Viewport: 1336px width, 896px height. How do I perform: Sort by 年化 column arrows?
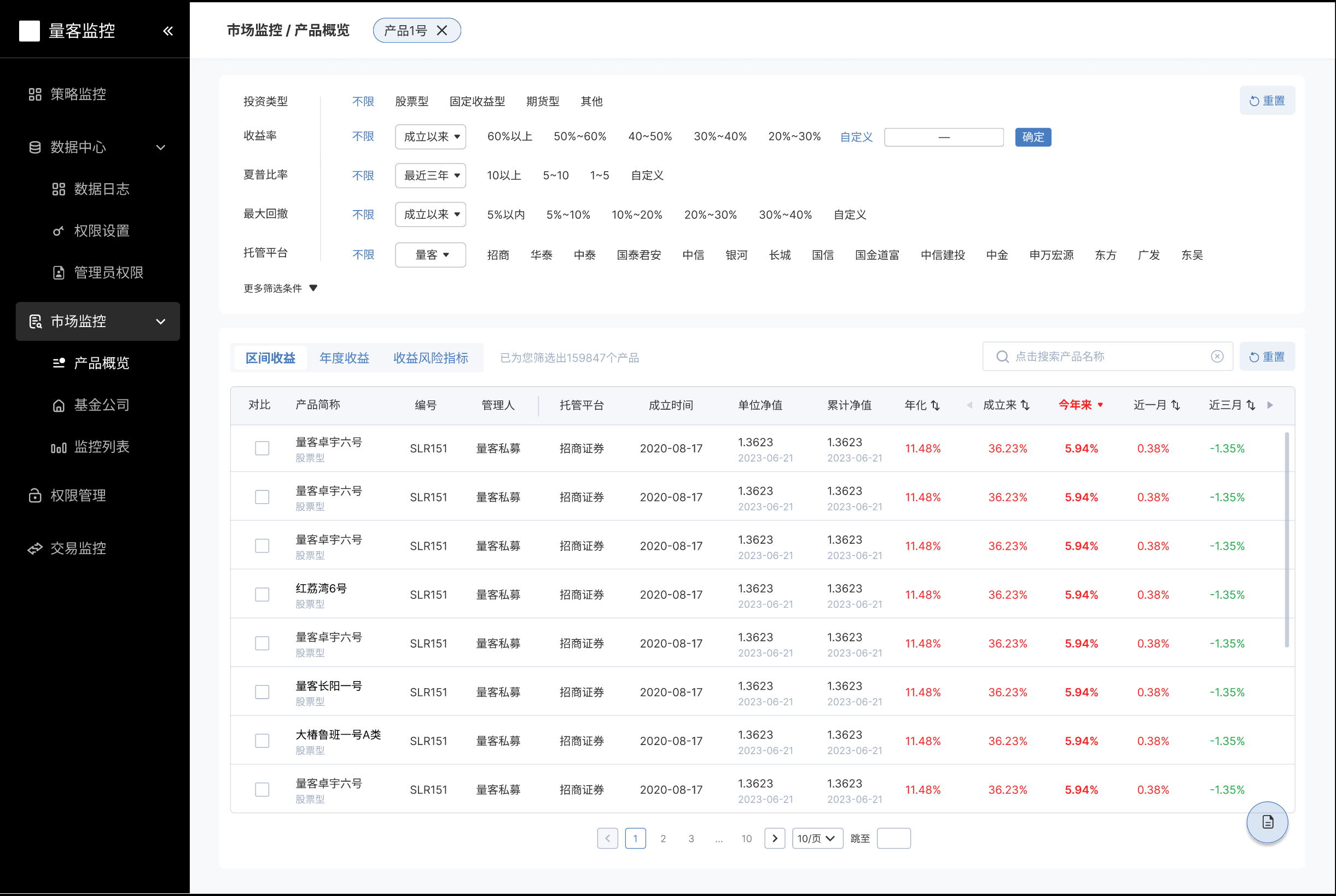[935, 405]
